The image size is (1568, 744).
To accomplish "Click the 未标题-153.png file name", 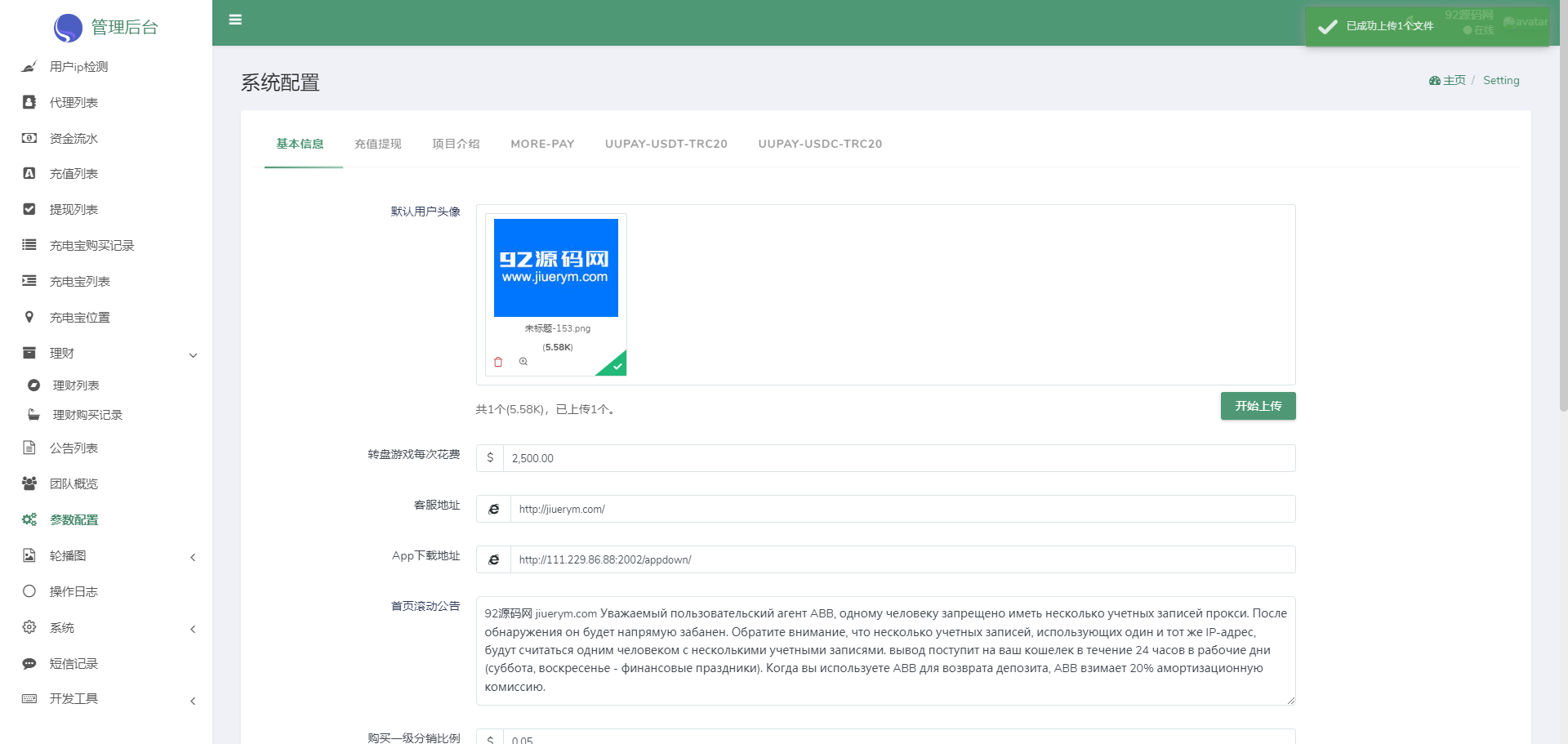I will pos(557,328).
